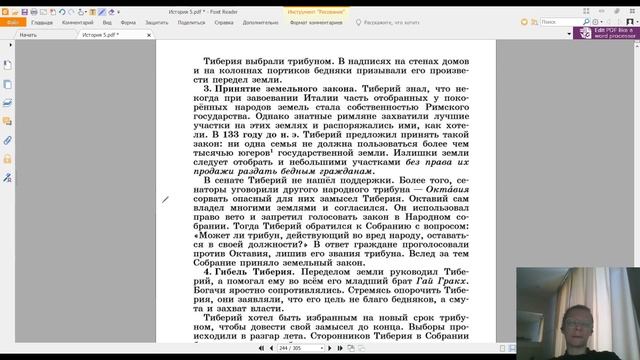Screen dimensions: 640x360
Task: Click the Open file folder icon
Action: [x=15, y=12]
